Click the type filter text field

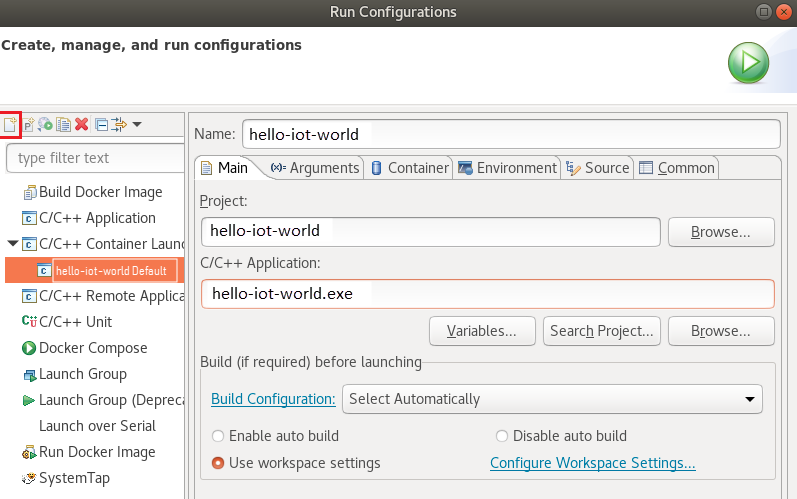click(95, 158)
